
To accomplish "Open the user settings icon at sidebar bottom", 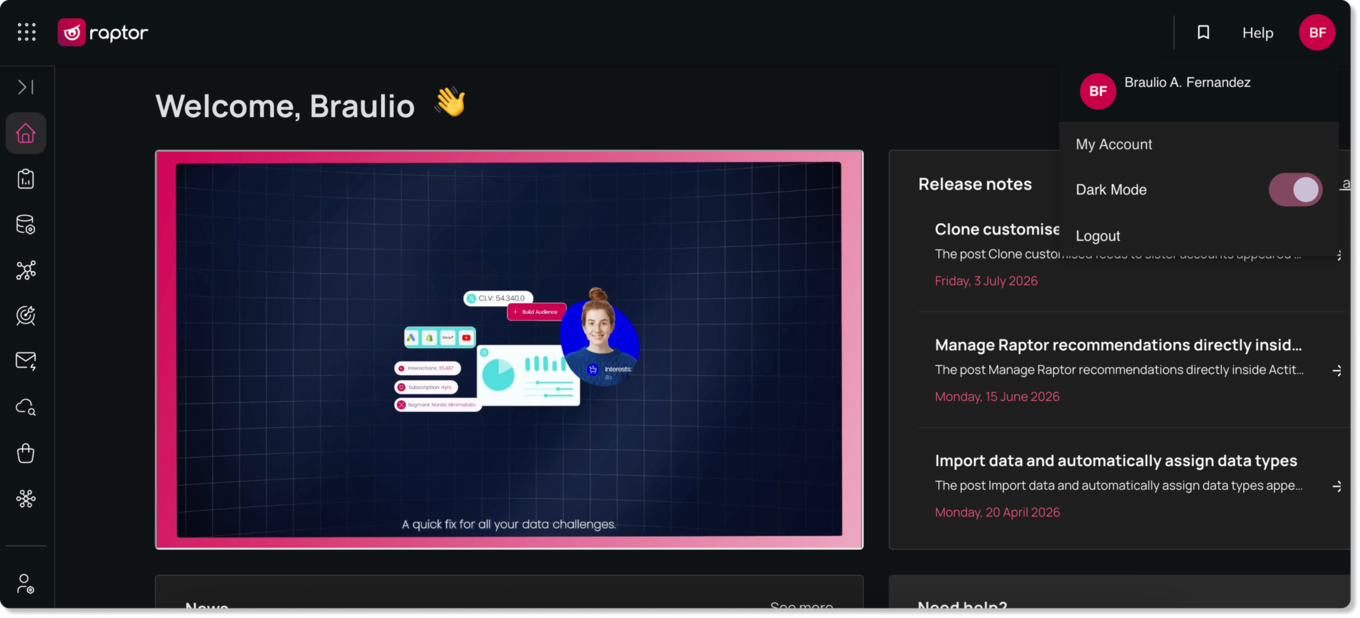I will point(26,583).
